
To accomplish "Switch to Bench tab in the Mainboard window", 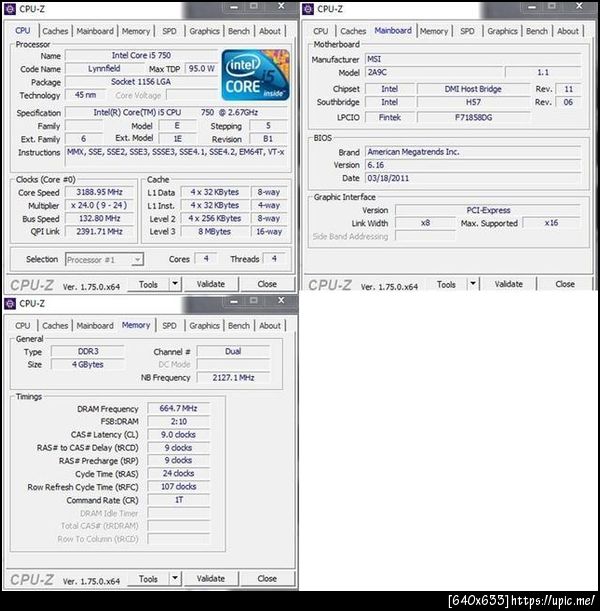I will tap(537, 31).
